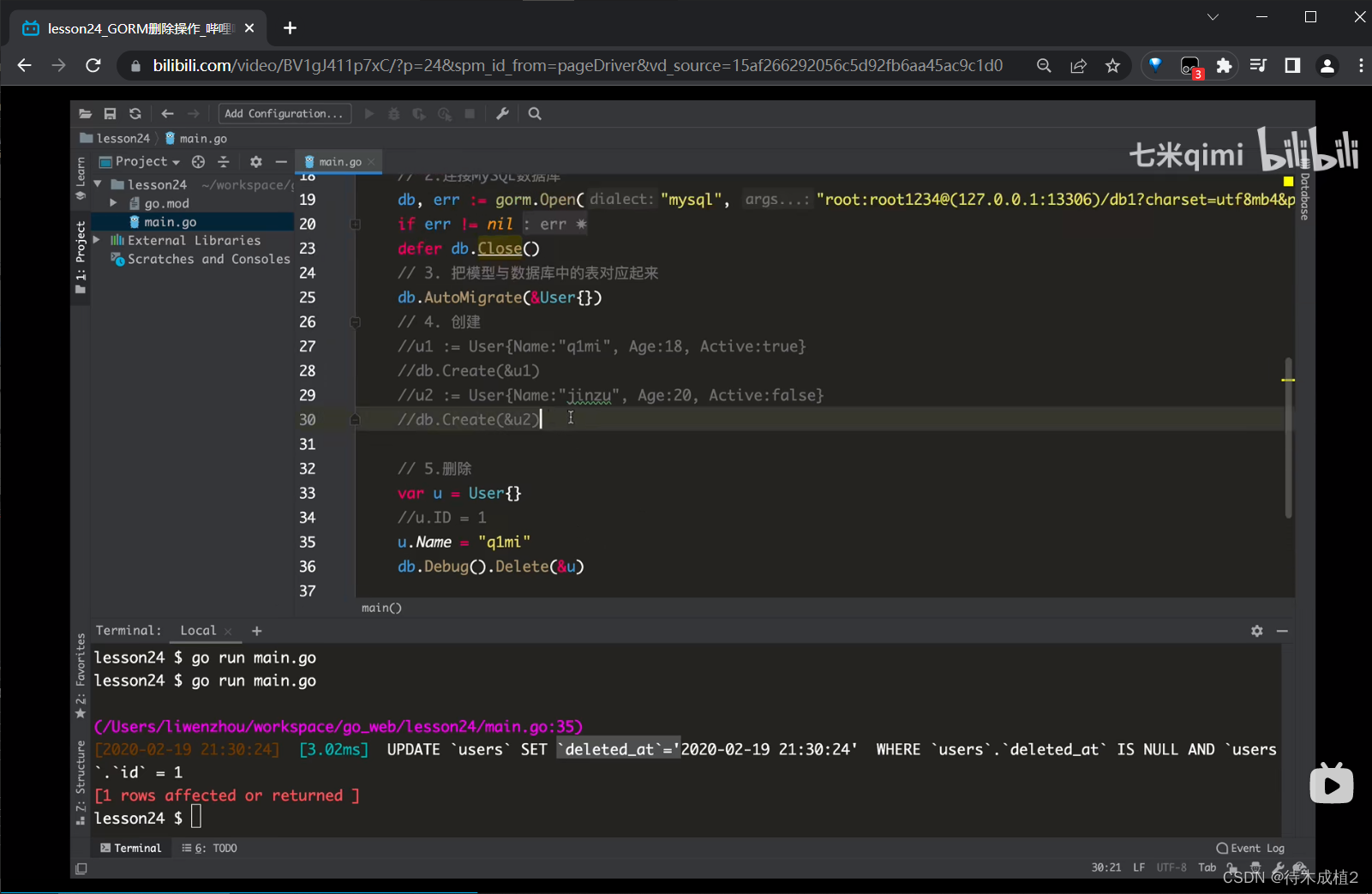The width and height of the screenshot is (1372, 894).
Task: Open terminal panel gear settings
Action: coord(1256,631)
